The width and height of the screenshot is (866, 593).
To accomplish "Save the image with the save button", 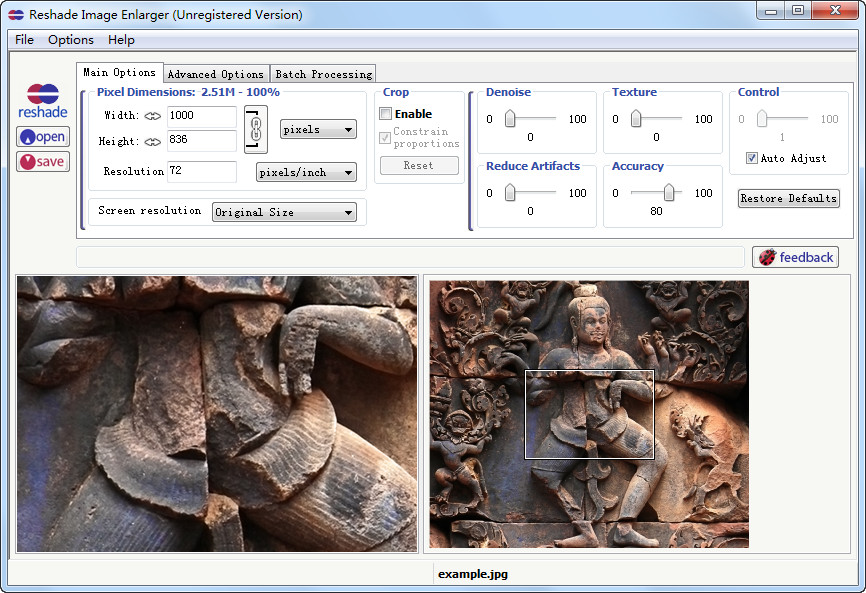I will coord(43,161).
